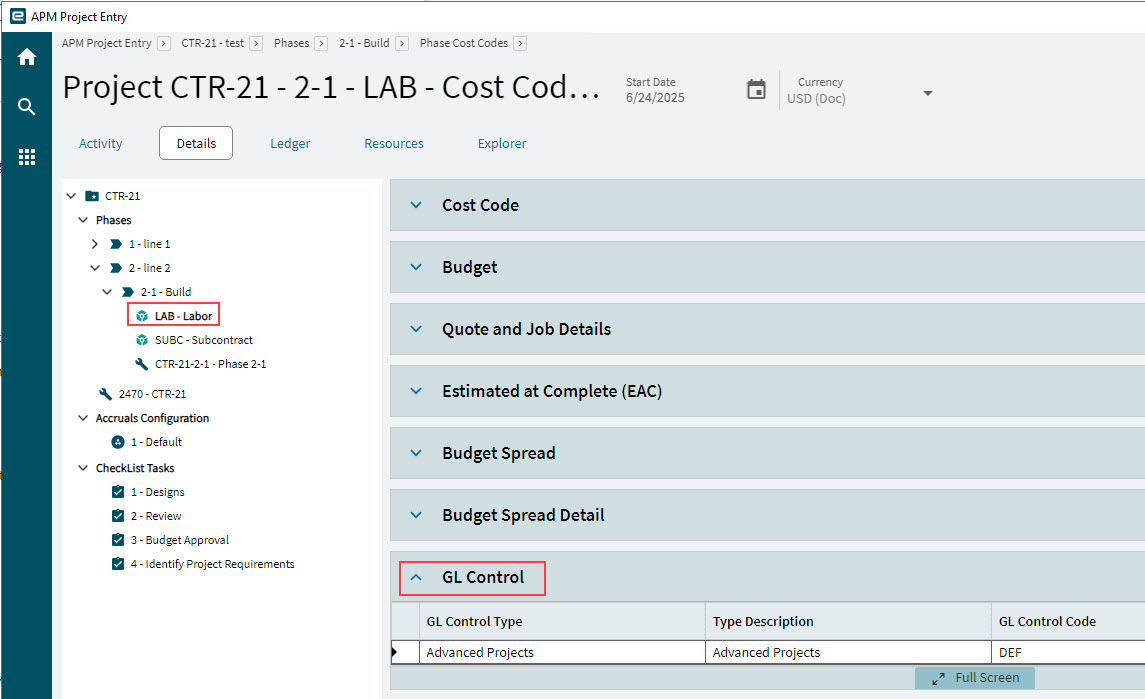Click the phase icon for 2 - line 2

(115, 268)
